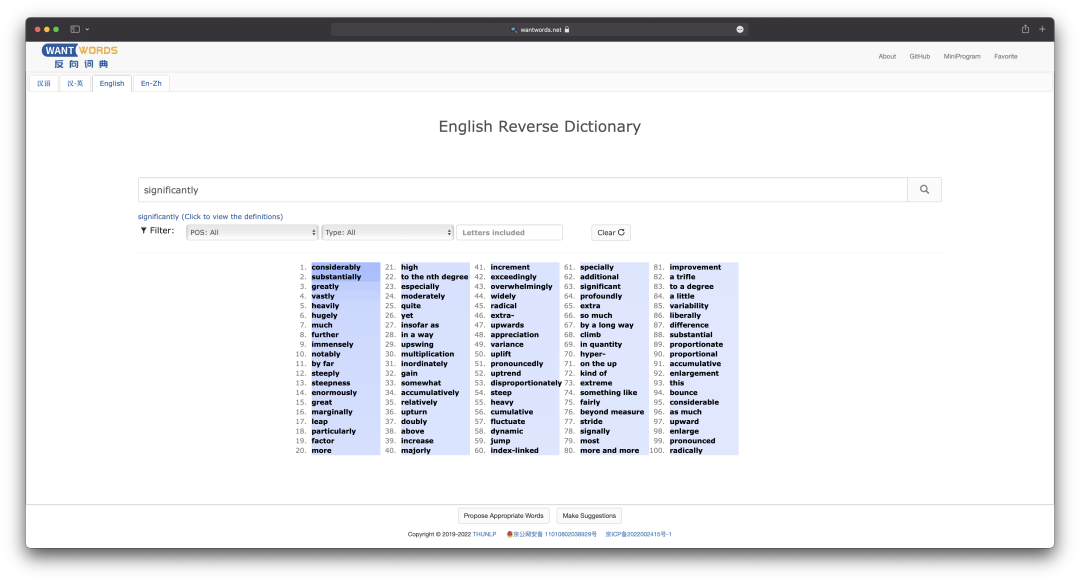Select result word 'especially'
The width and height of the screenshot is (1080, 582).
[420, 287]
